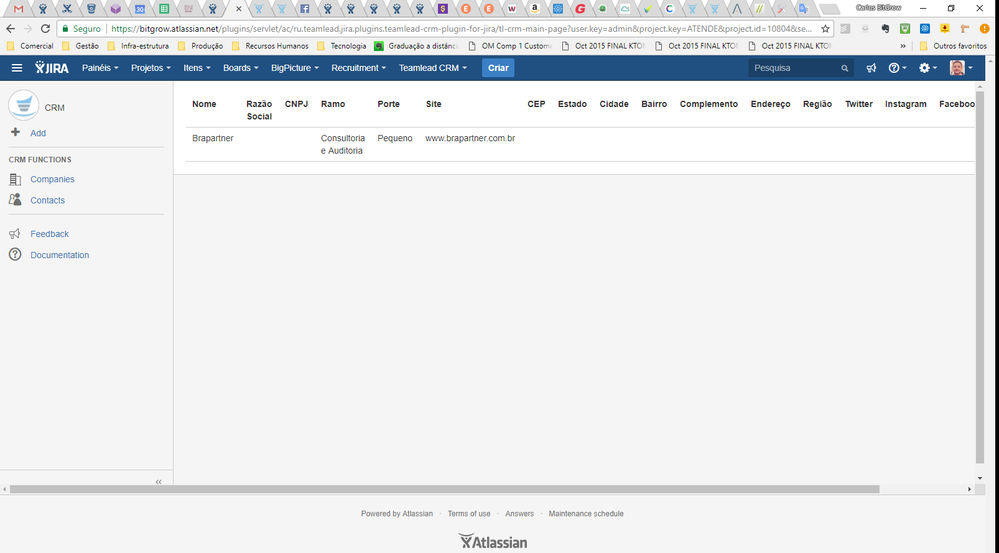Click the Razão Social column header

click(259, 110)
